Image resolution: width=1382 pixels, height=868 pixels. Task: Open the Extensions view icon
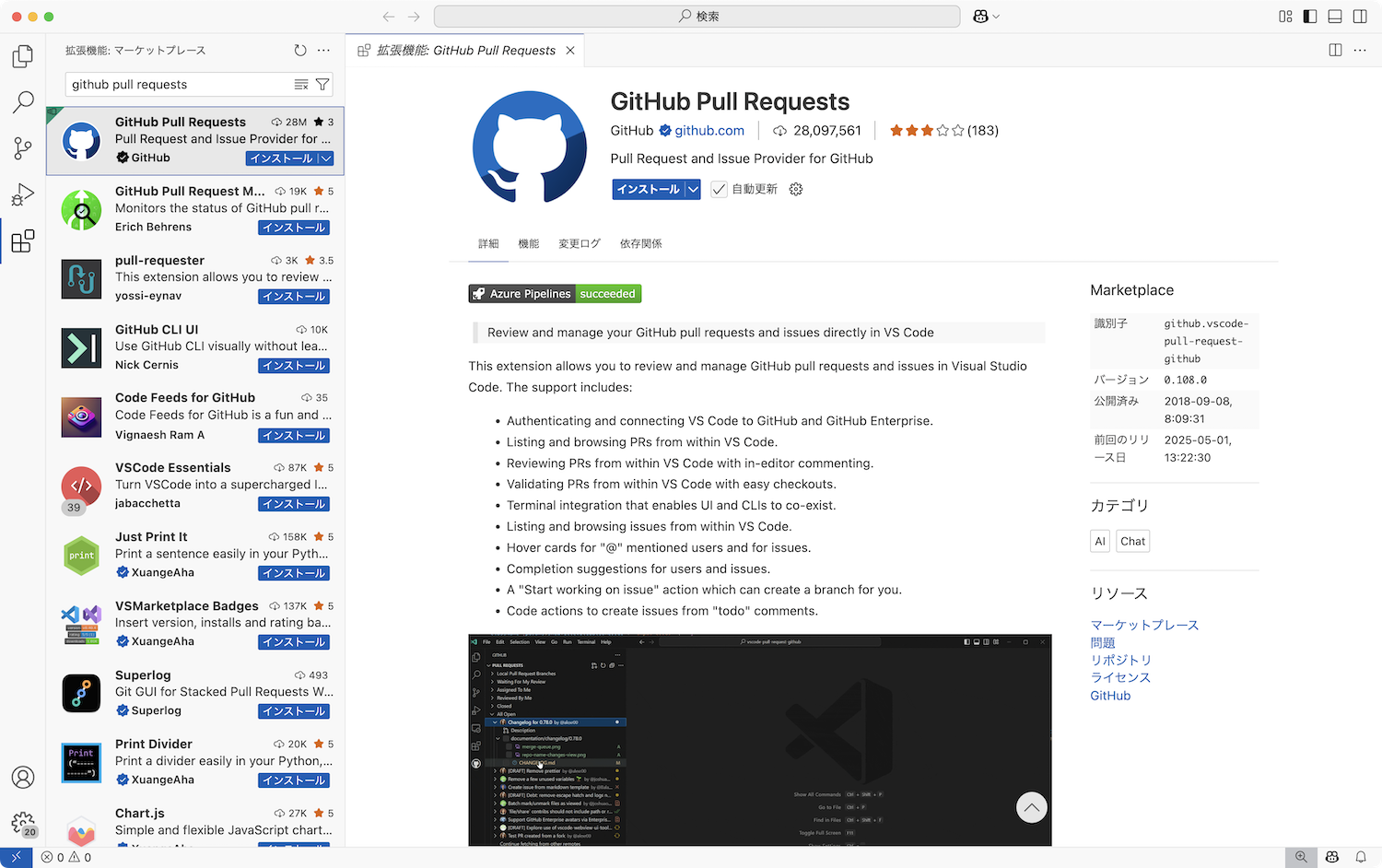[x=23, y=241]
